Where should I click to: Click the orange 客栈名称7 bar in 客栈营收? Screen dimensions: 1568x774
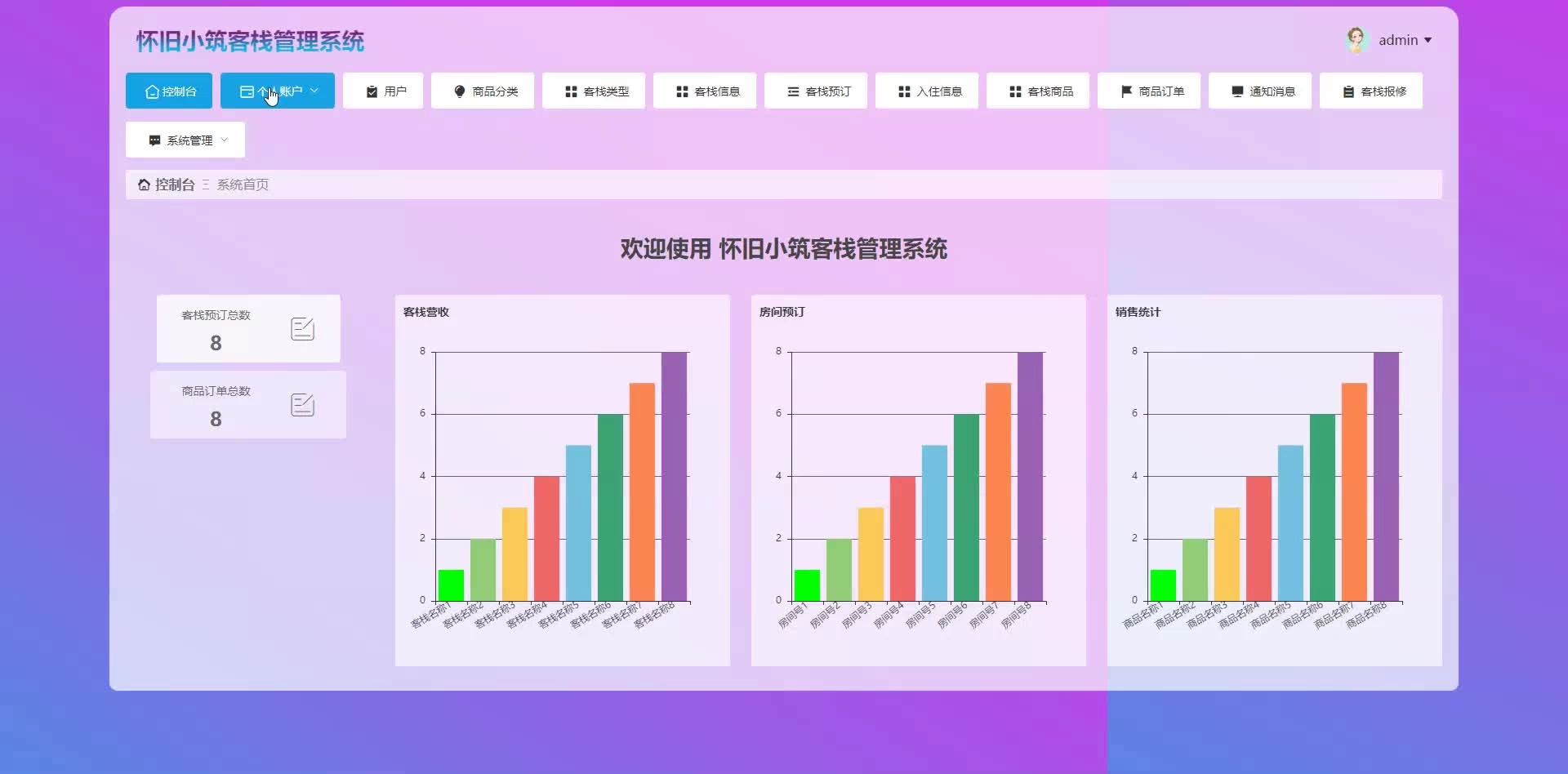point(642,492)
